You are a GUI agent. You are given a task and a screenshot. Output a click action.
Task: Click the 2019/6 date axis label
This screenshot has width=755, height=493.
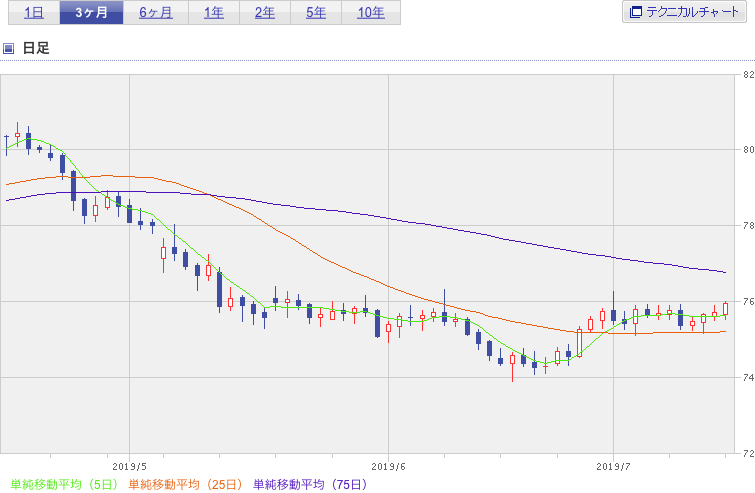[388, 467]
